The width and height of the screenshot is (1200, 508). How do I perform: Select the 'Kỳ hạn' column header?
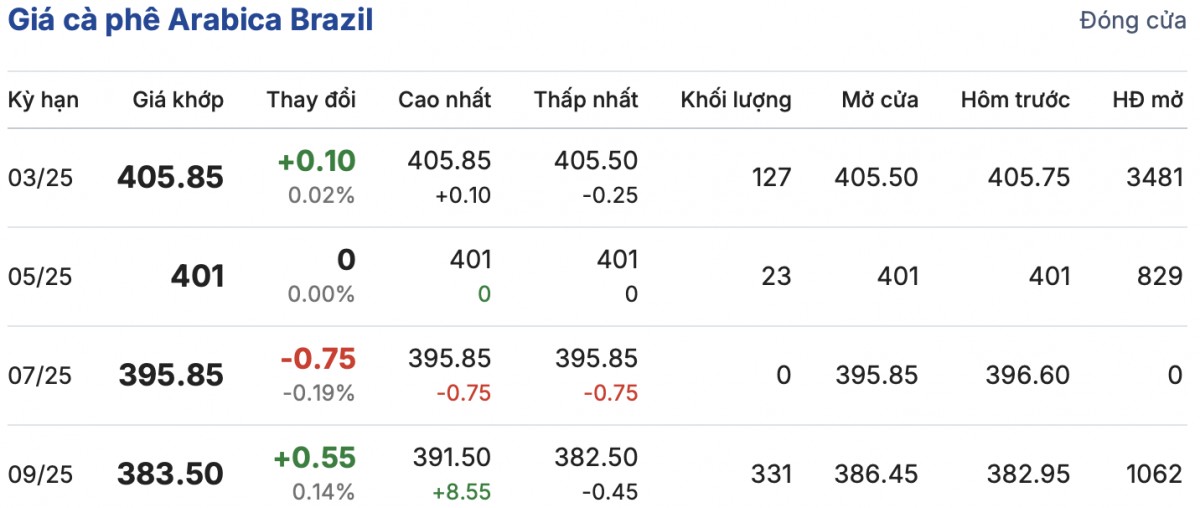pyautogui.click(x=44, y=100)
